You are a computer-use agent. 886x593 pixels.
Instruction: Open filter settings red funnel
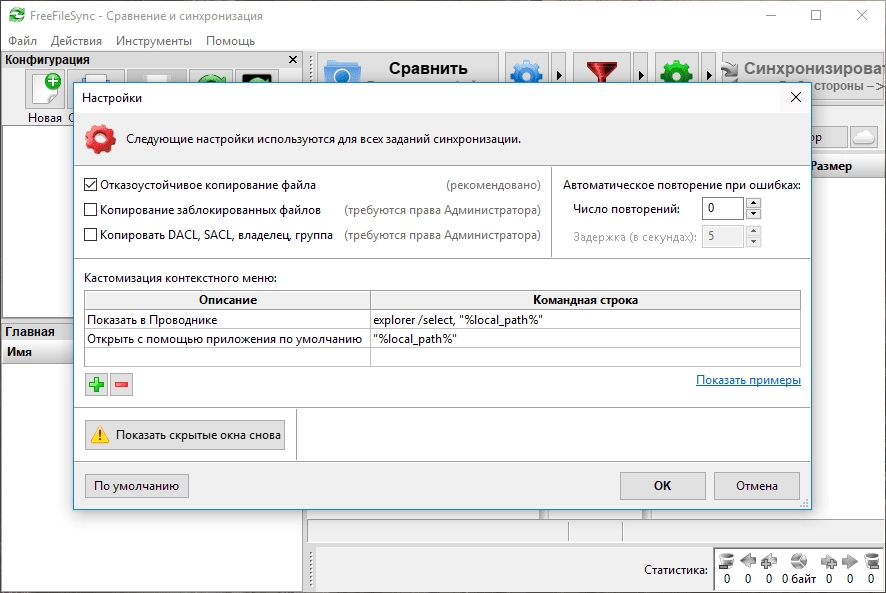click(x=602, y=70)
